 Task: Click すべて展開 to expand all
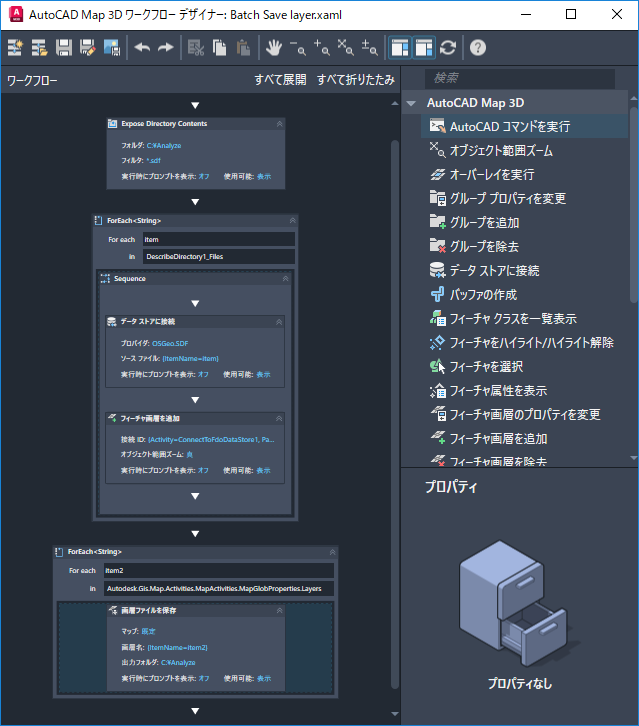pyautogui.click(x=280, y=80)
